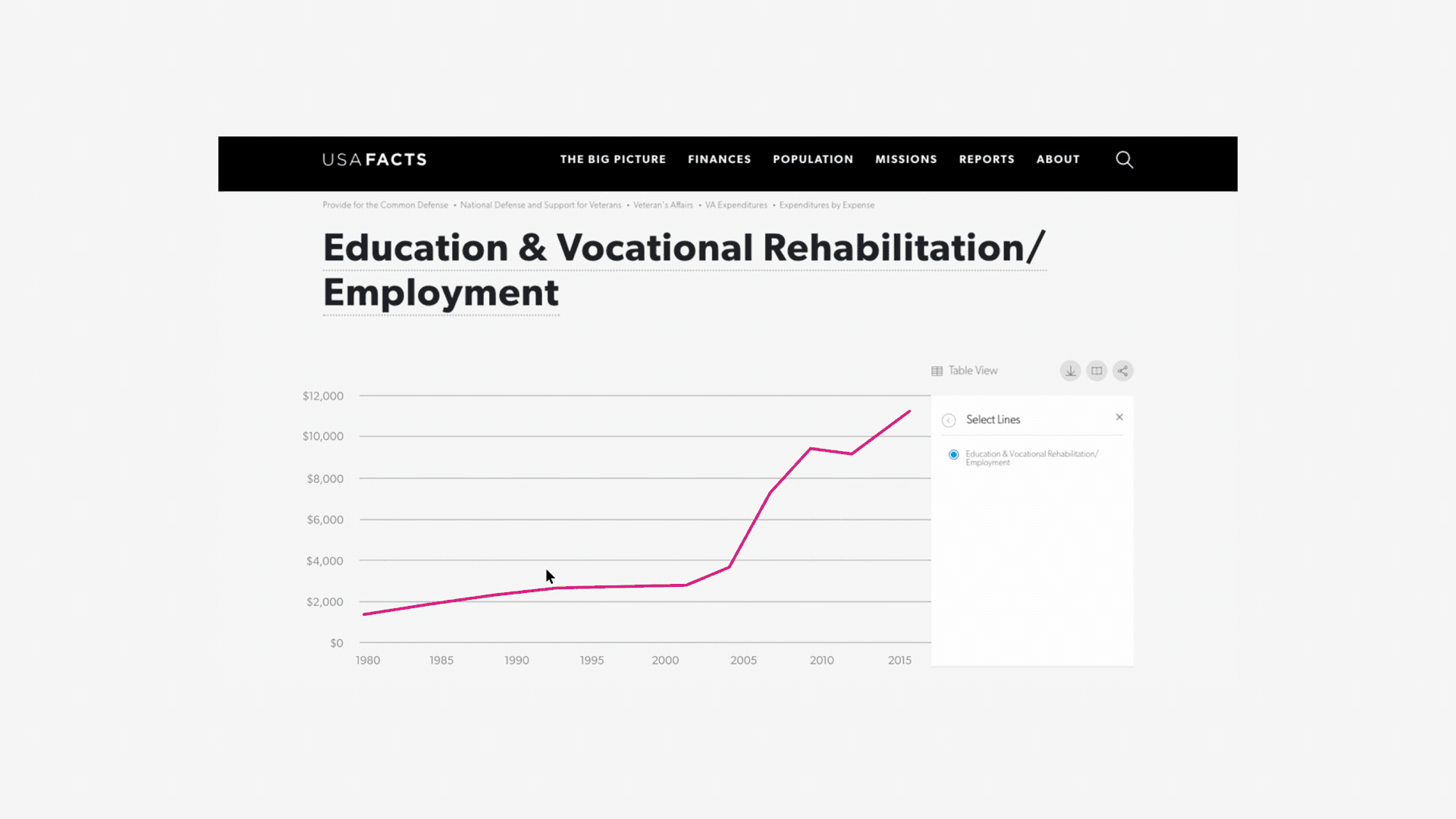Open The Big Picture menu

click(613, 159)
